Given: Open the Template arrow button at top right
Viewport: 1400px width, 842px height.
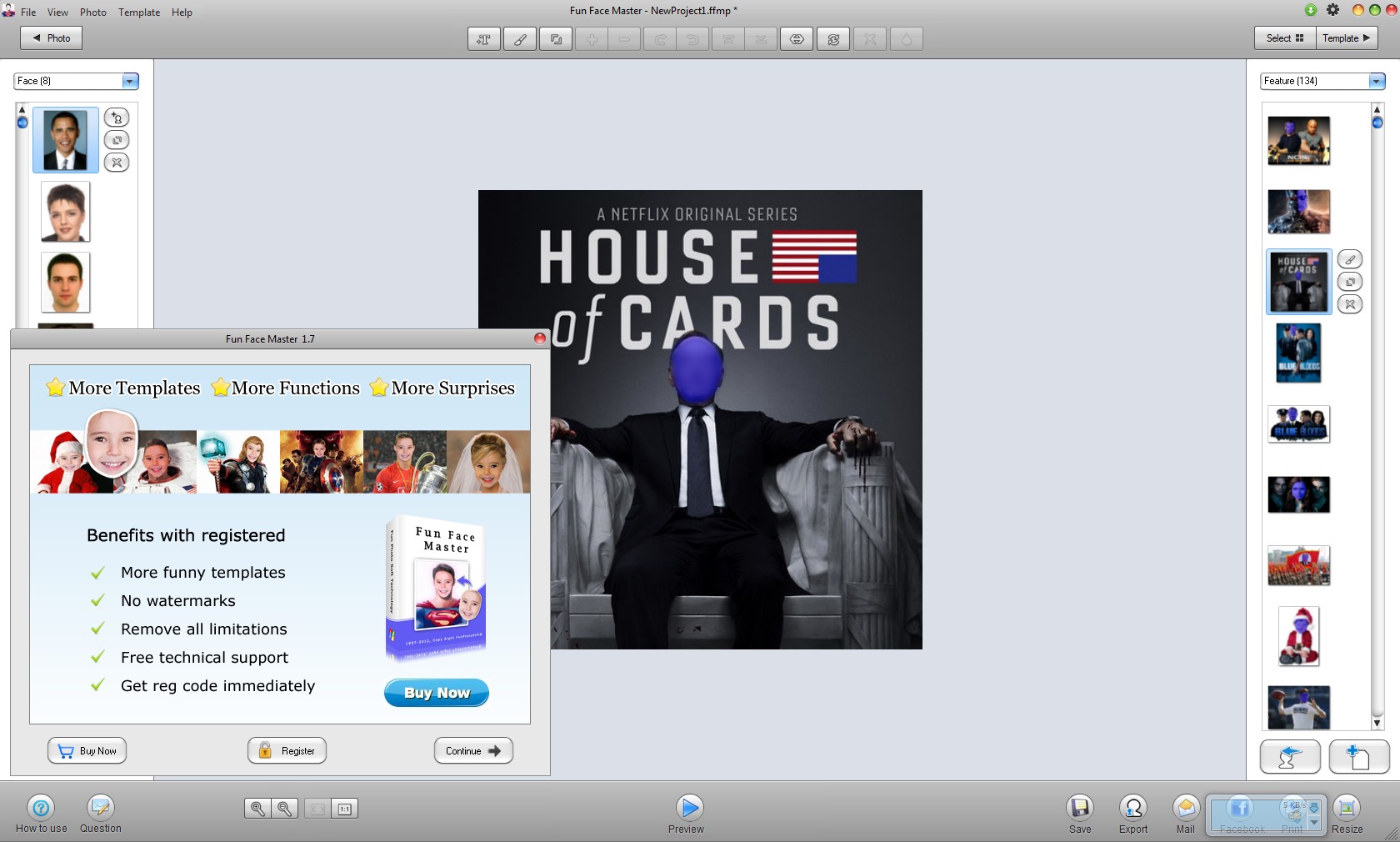Looking at the screenshot, I should (x=1347, y=38).
